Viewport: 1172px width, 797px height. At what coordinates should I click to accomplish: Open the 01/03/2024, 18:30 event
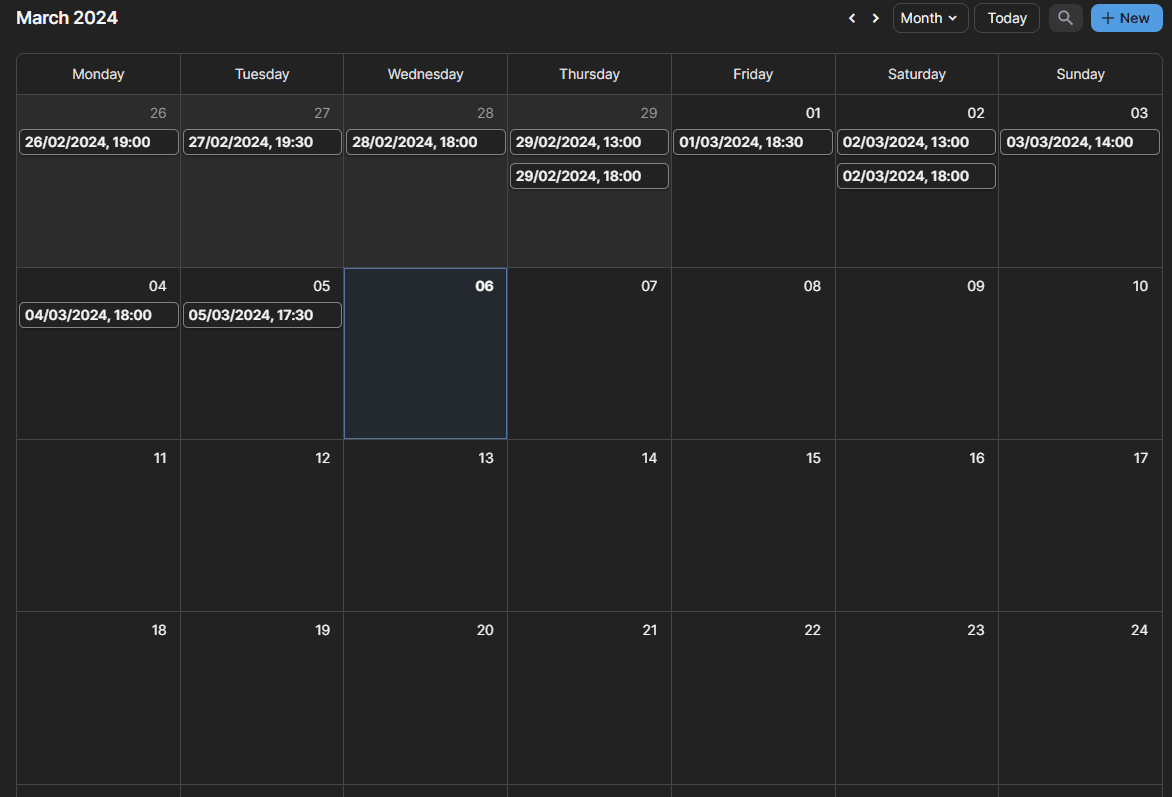[x=753, y=142]
